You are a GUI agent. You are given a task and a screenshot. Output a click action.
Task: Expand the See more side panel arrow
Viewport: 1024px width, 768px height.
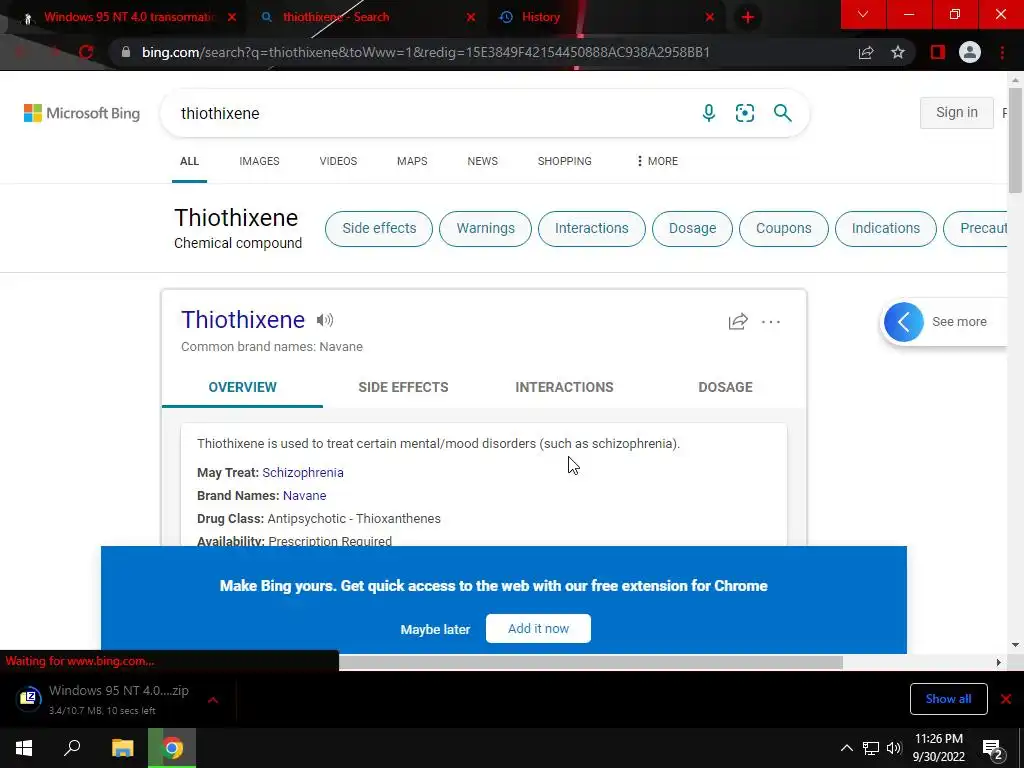click(904, 322)
